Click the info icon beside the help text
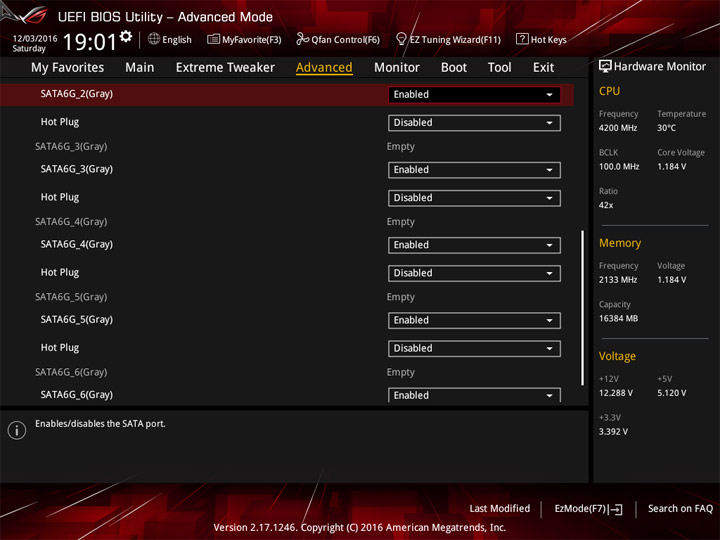 [17, 430]
